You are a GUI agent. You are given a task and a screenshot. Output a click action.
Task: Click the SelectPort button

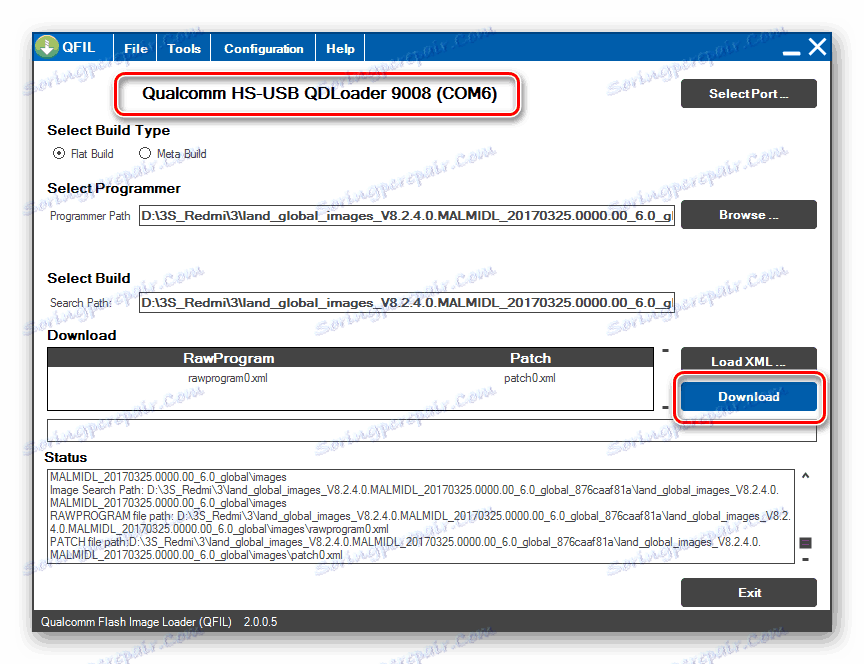[748, 94]
